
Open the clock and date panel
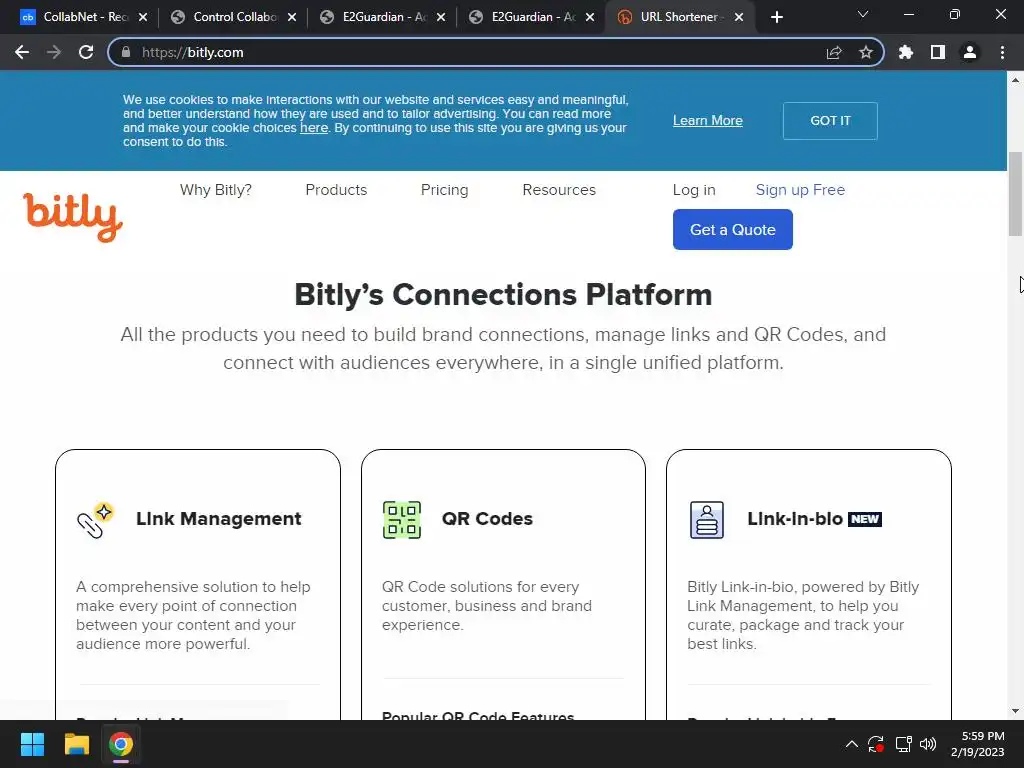click(978, 744)
